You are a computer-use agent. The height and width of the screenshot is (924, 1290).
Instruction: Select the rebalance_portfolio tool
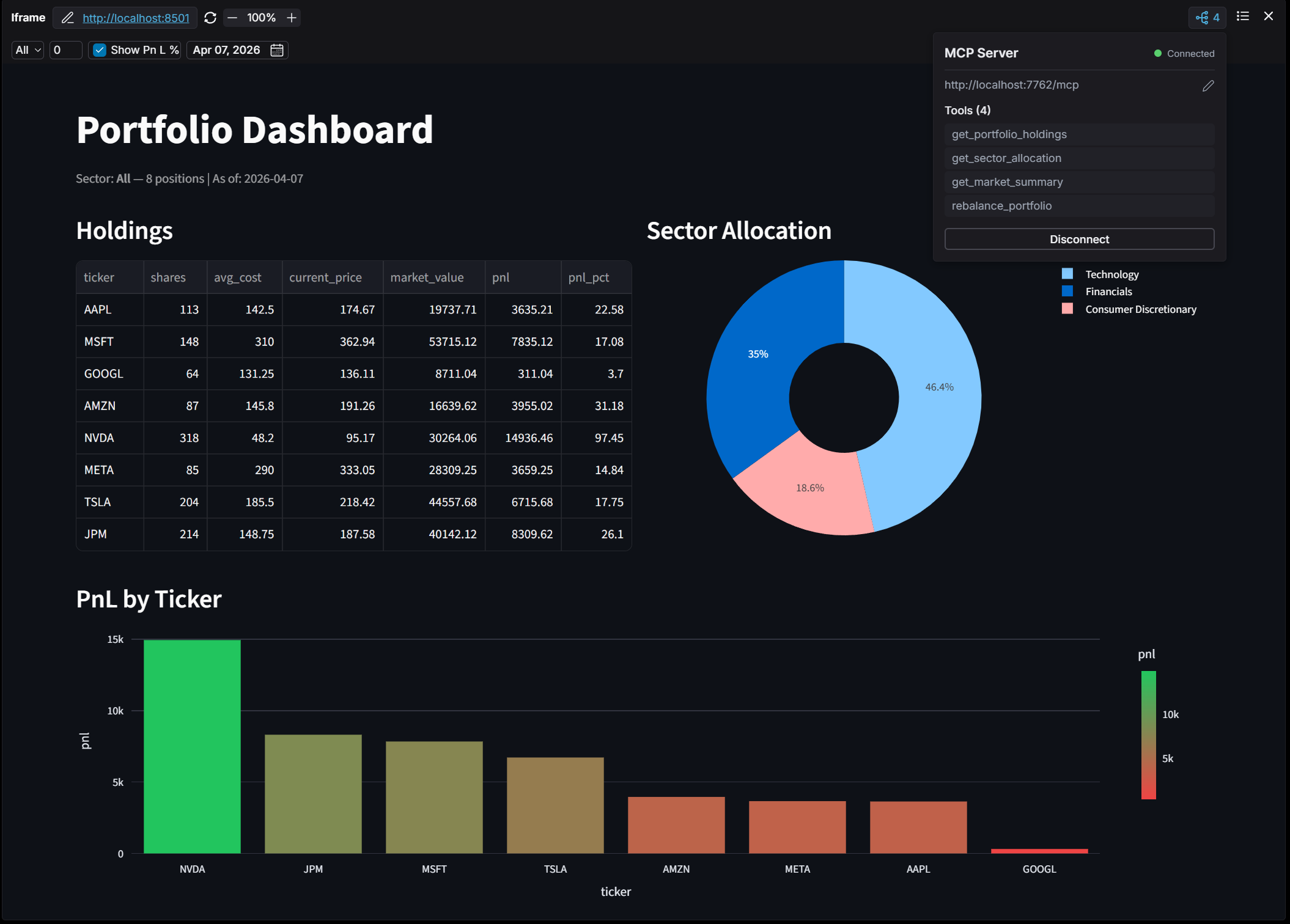[x=1079, y=206]
